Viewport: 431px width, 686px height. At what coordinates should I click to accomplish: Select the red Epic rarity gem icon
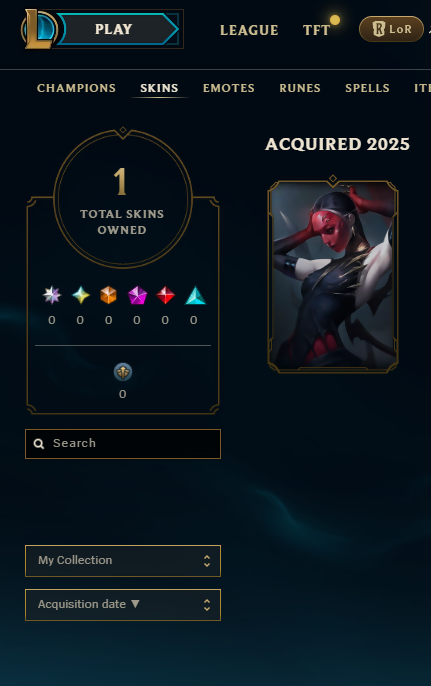[x=165, y=295]
